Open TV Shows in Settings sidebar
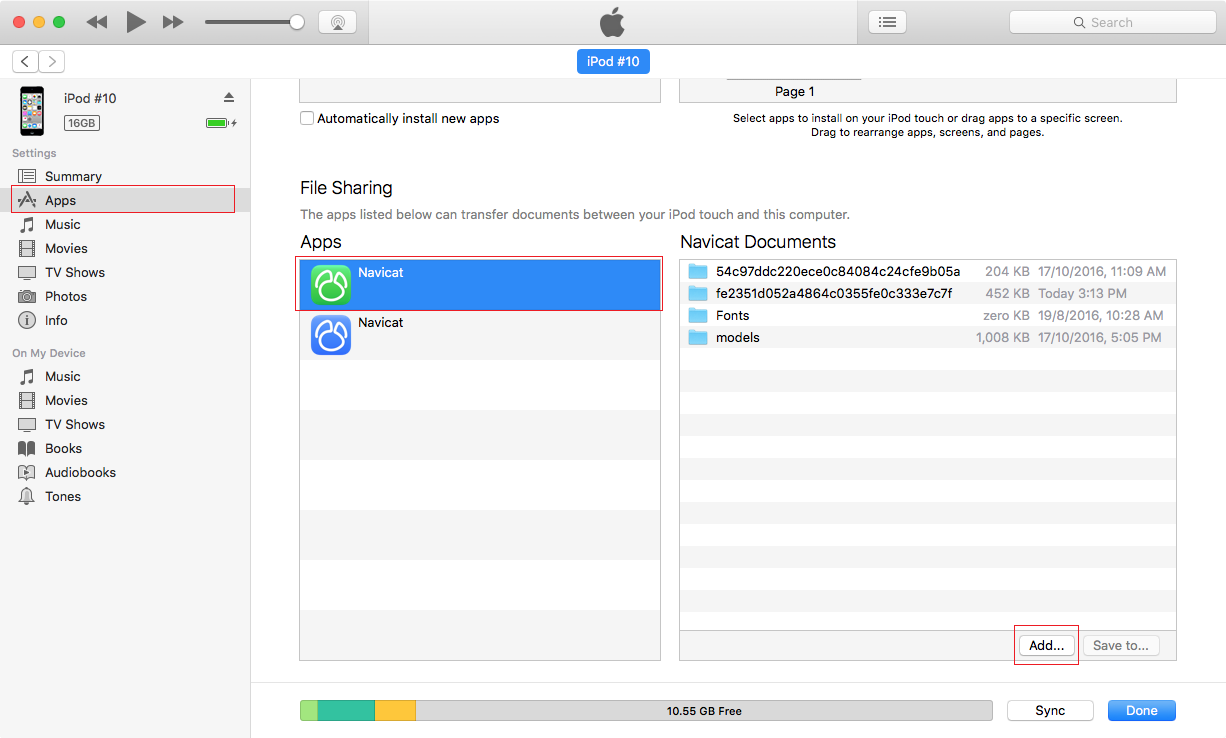Viewport: 1226px width, 738px height. pyautogui.click(x=125, y=272)
